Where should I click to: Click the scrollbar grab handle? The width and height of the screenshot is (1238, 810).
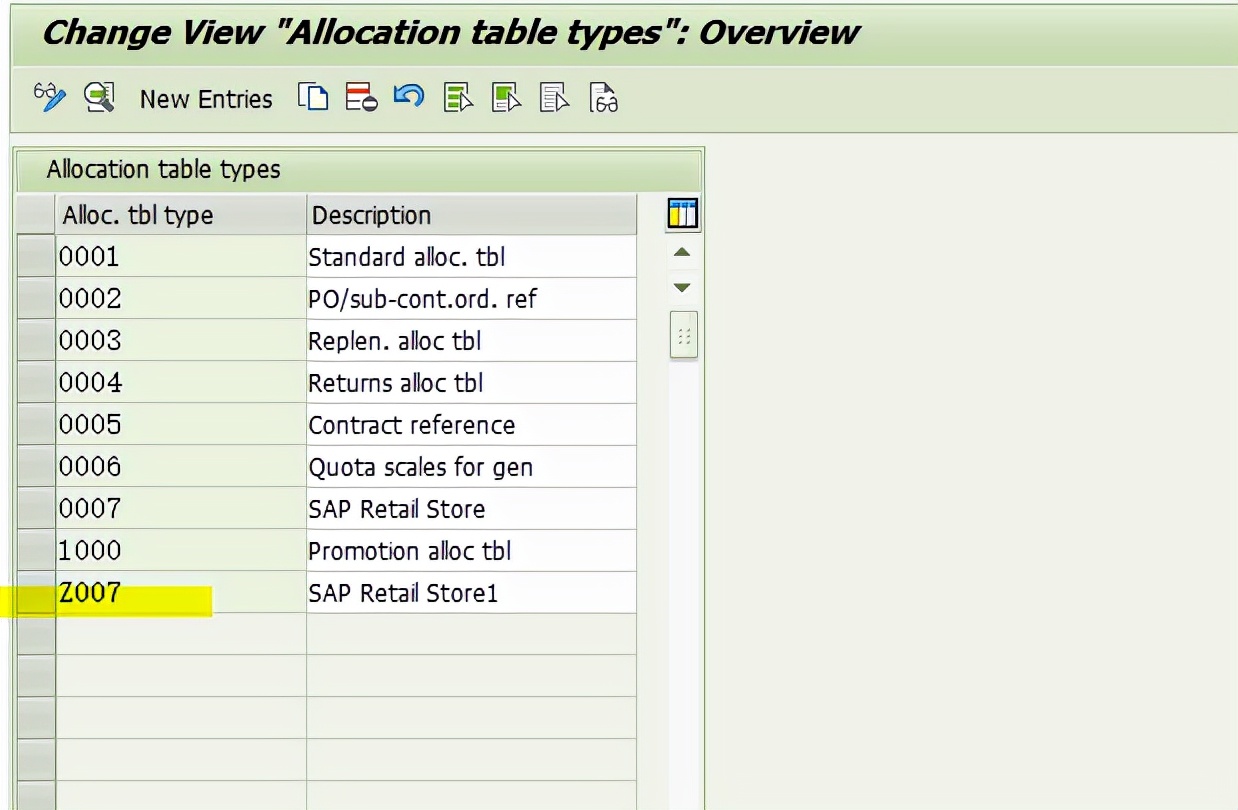click(683, 335)
